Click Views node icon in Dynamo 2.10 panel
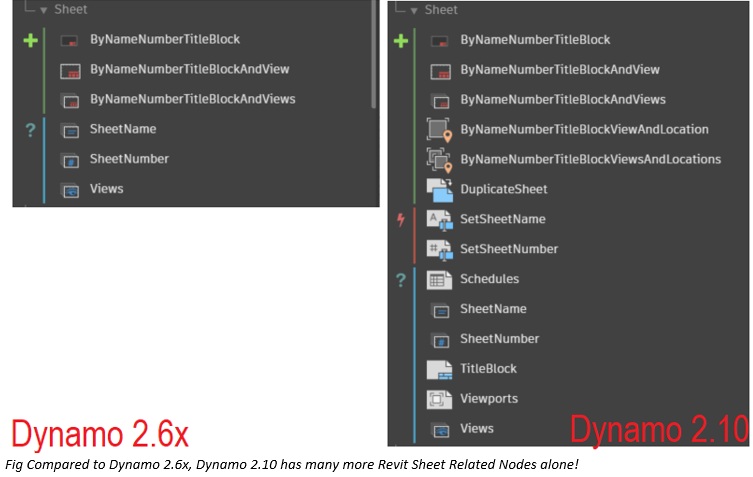 [440, 430]
